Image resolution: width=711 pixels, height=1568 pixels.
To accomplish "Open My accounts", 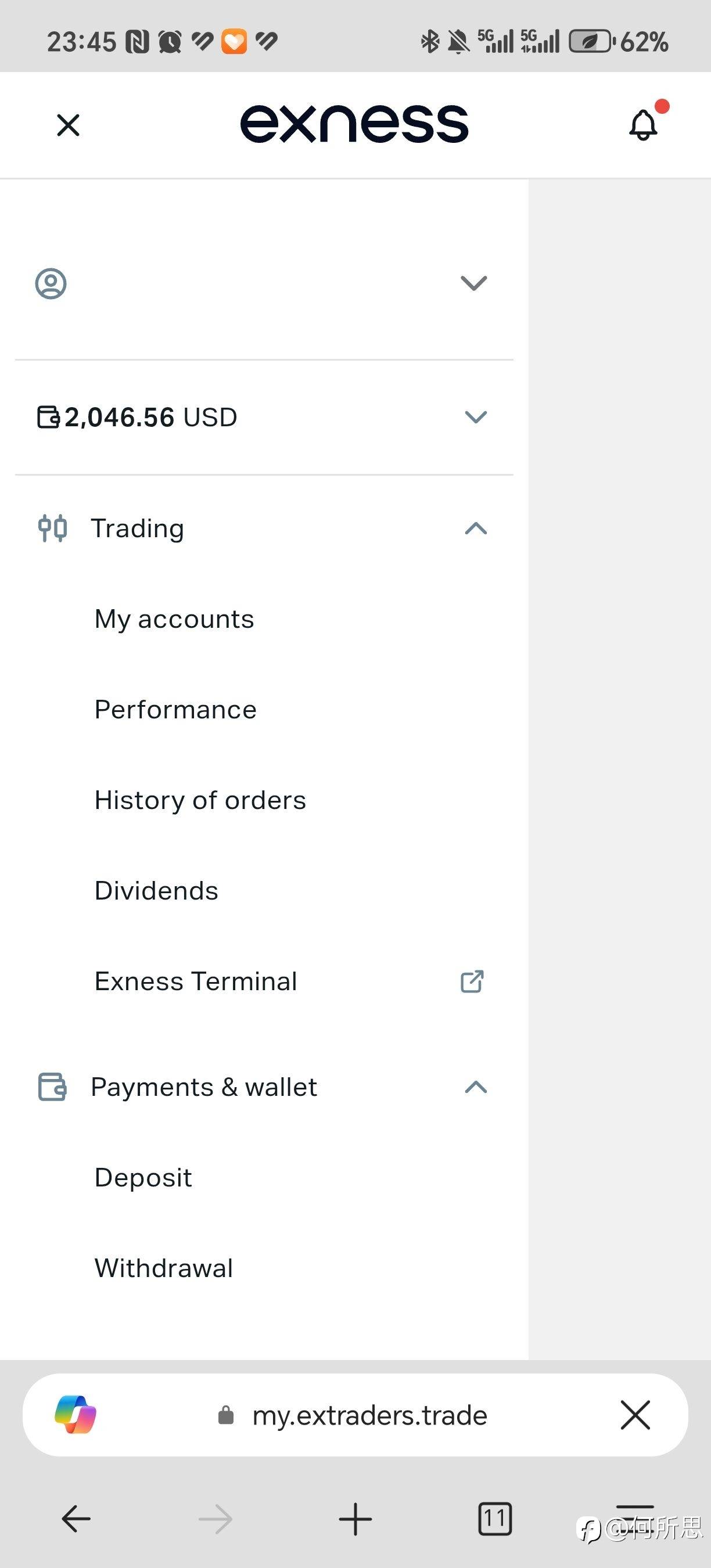I will [174, 619].
